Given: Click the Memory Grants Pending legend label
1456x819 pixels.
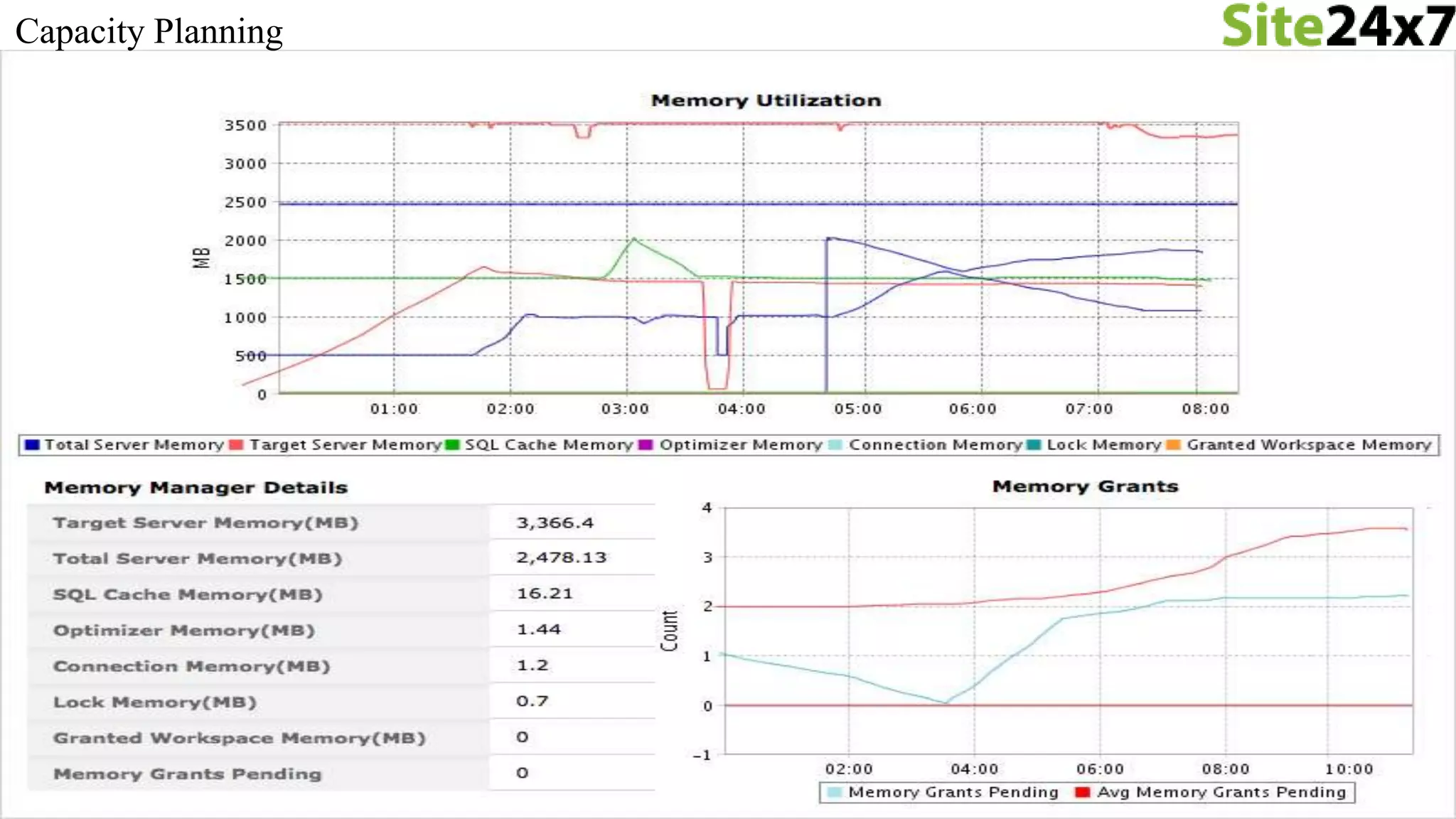Looking at the screenshot, I should pyautogui.click(x=953, y=792).
